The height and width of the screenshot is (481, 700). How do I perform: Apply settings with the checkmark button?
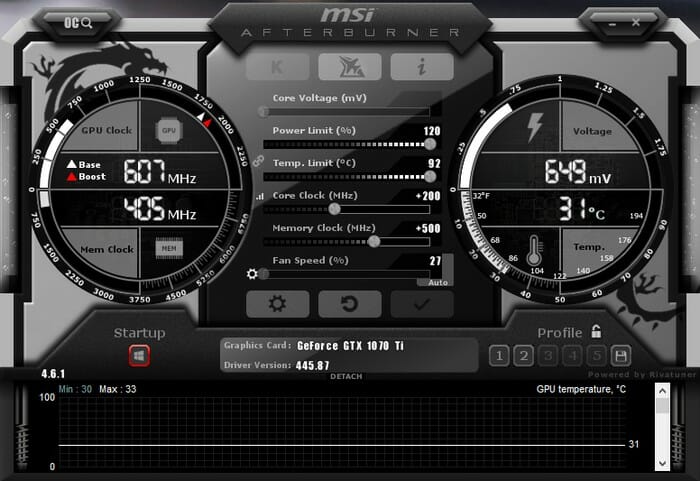tap(422, 304)
